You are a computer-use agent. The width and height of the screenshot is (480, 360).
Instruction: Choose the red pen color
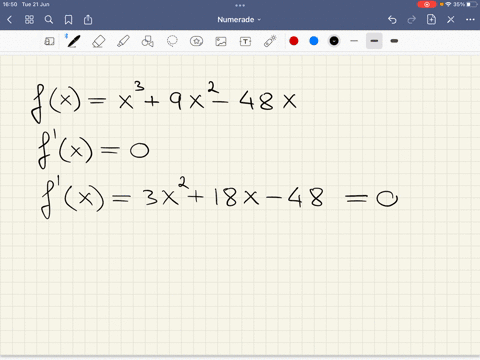294,41
